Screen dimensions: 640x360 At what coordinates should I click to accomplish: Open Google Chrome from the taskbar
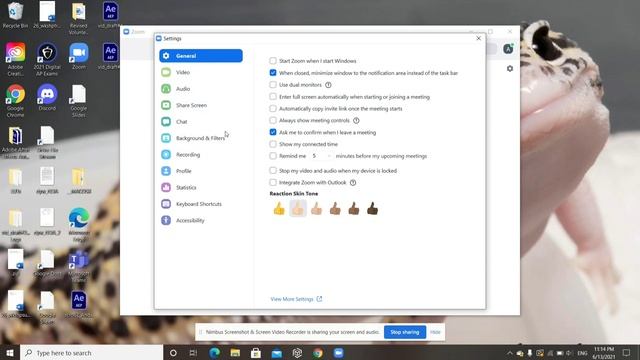(318, 353)
